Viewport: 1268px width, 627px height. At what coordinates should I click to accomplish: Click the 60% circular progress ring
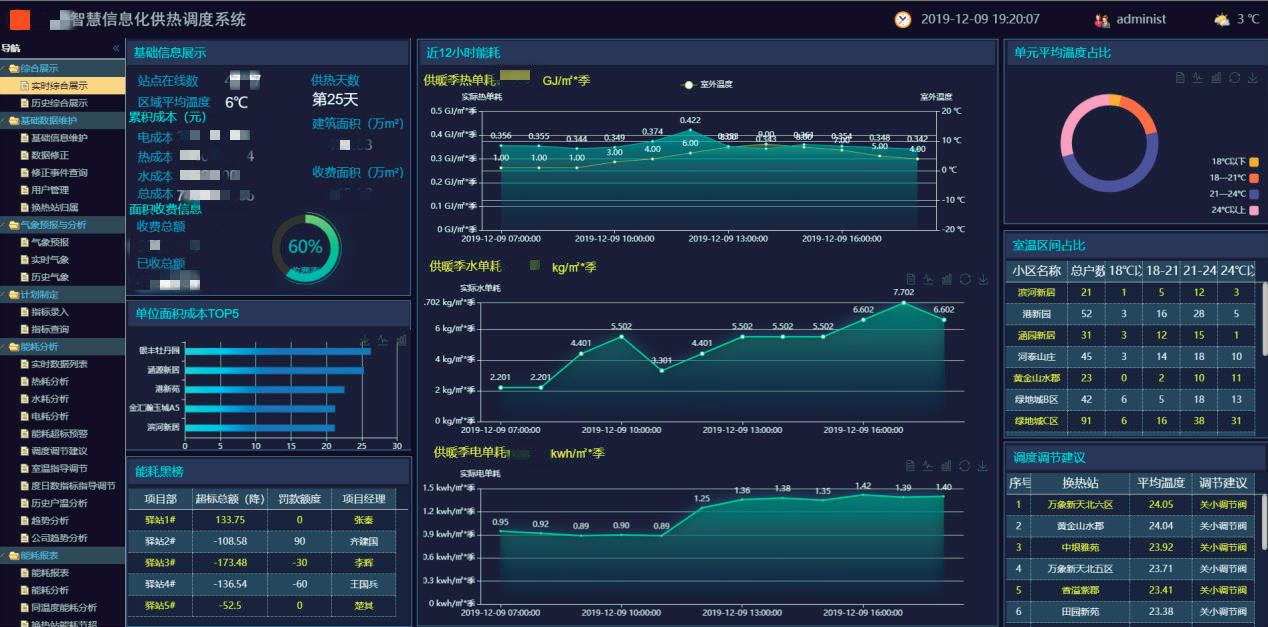click(x=305, y=247)
